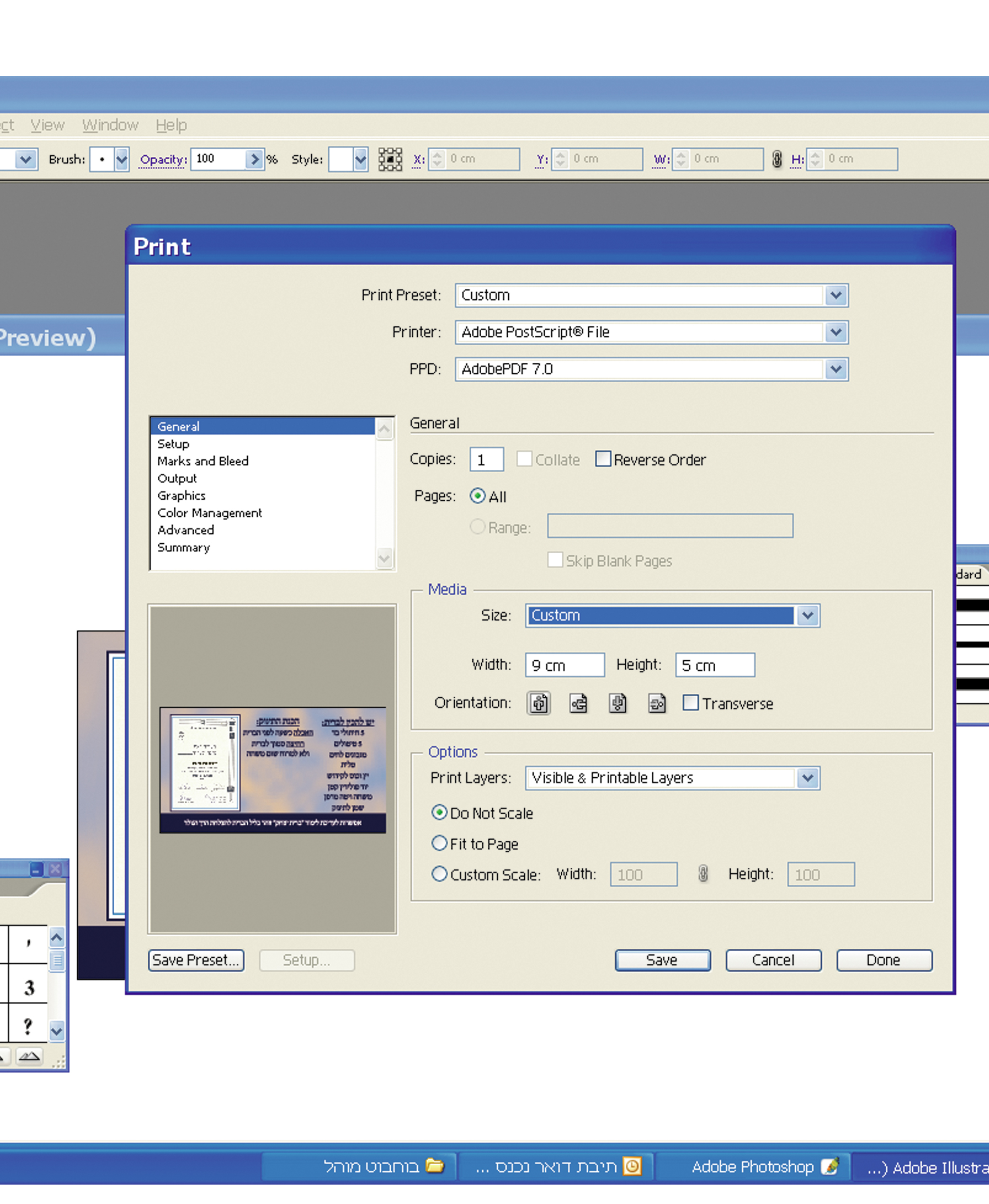Open the Printer dropdown list
989x1204 pixels.
836,332
